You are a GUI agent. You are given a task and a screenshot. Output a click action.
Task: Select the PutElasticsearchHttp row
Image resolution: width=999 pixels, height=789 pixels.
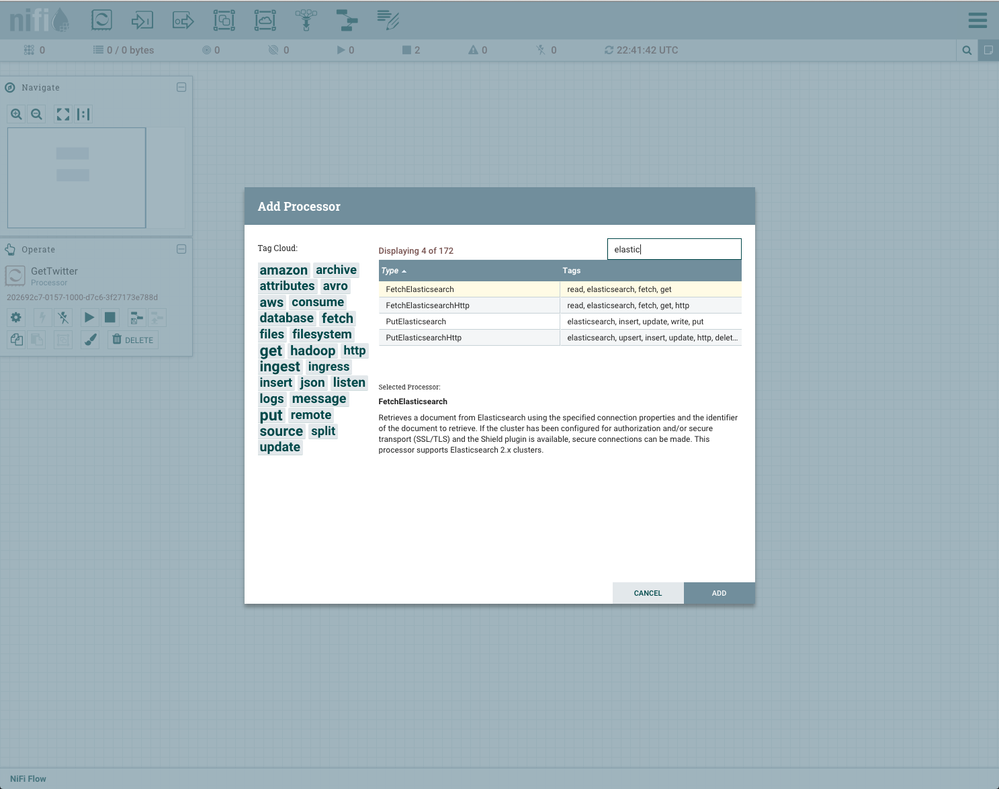coord(560,338)
